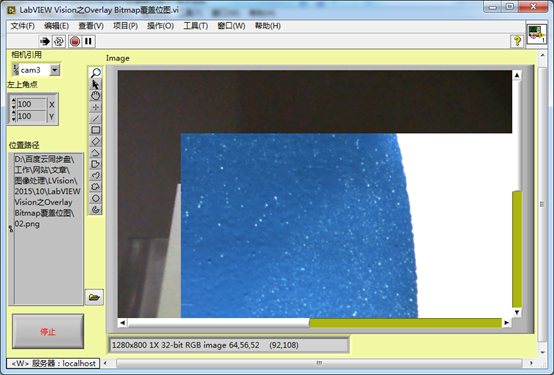Viewport: 554px width, 375px height.
Task: Select the Pan hand tool
Action: (x=95, y=95)
